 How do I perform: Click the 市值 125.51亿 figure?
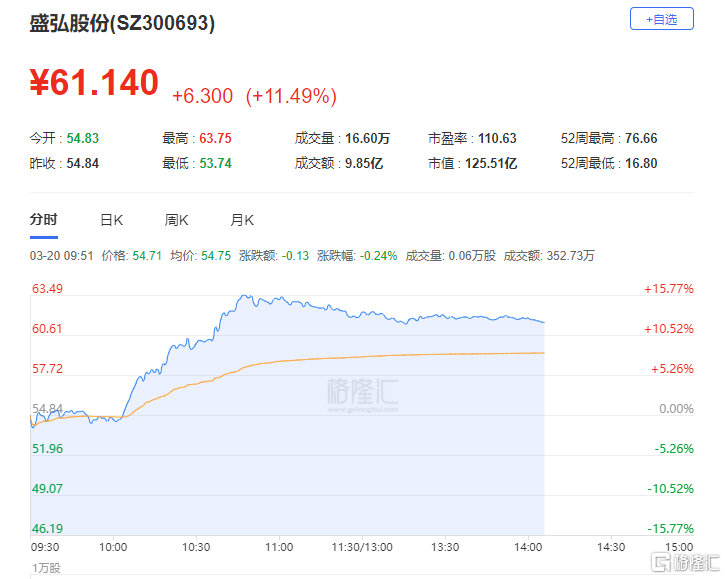point(491,163)
